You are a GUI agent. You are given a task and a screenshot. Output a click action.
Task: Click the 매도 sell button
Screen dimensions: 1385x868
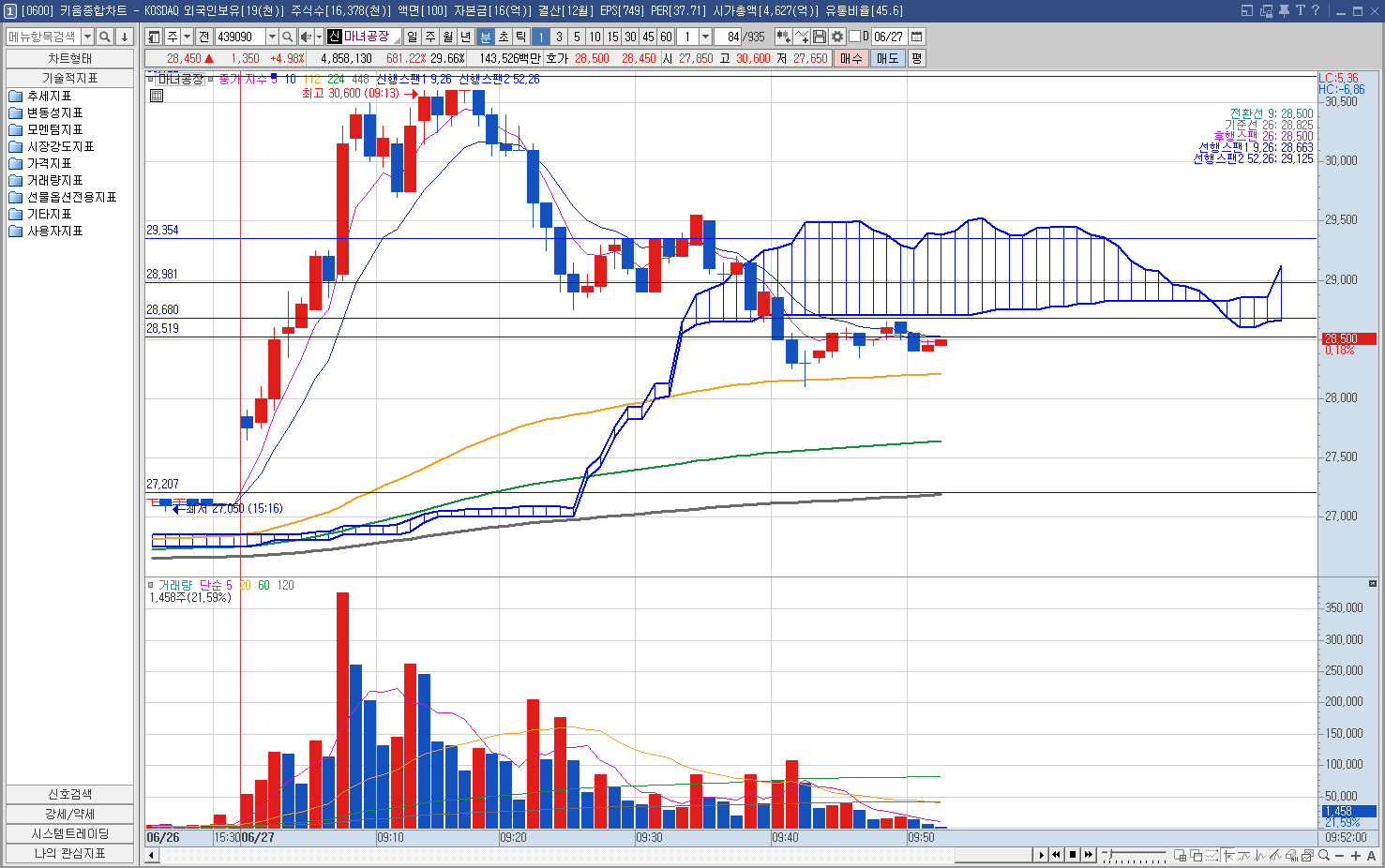point(887,58)
